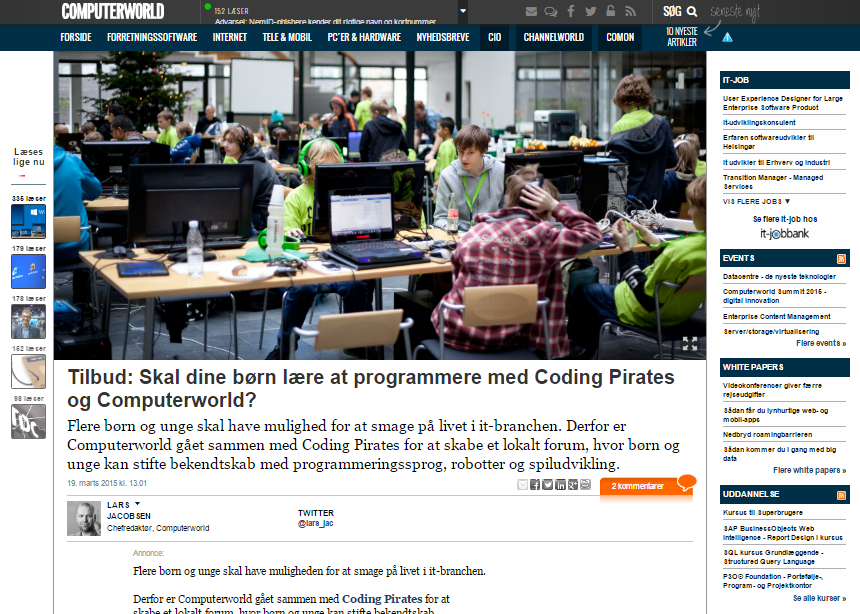Open Sådan kommer du i gang med big data

coord(779,454)
